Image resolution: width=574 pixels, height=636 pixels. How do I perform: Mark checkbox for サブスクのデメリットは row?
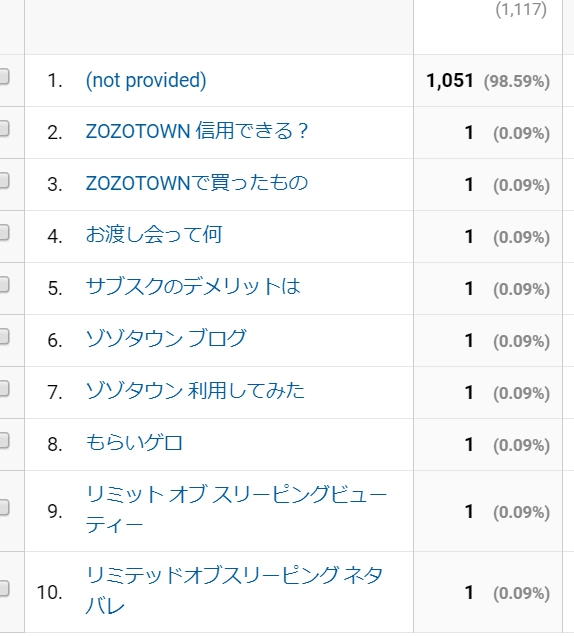point(3,285)
